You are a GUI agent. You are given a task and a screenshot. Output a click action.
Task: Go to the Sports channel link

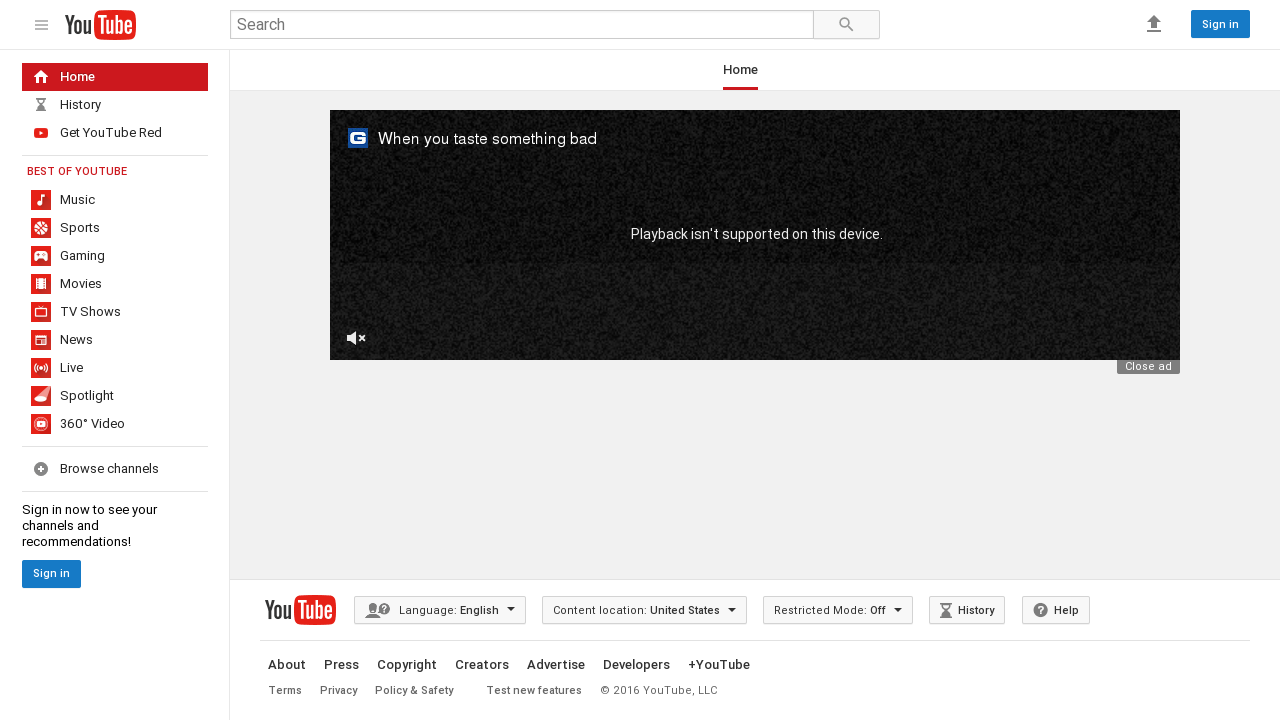tap(115, 228)
